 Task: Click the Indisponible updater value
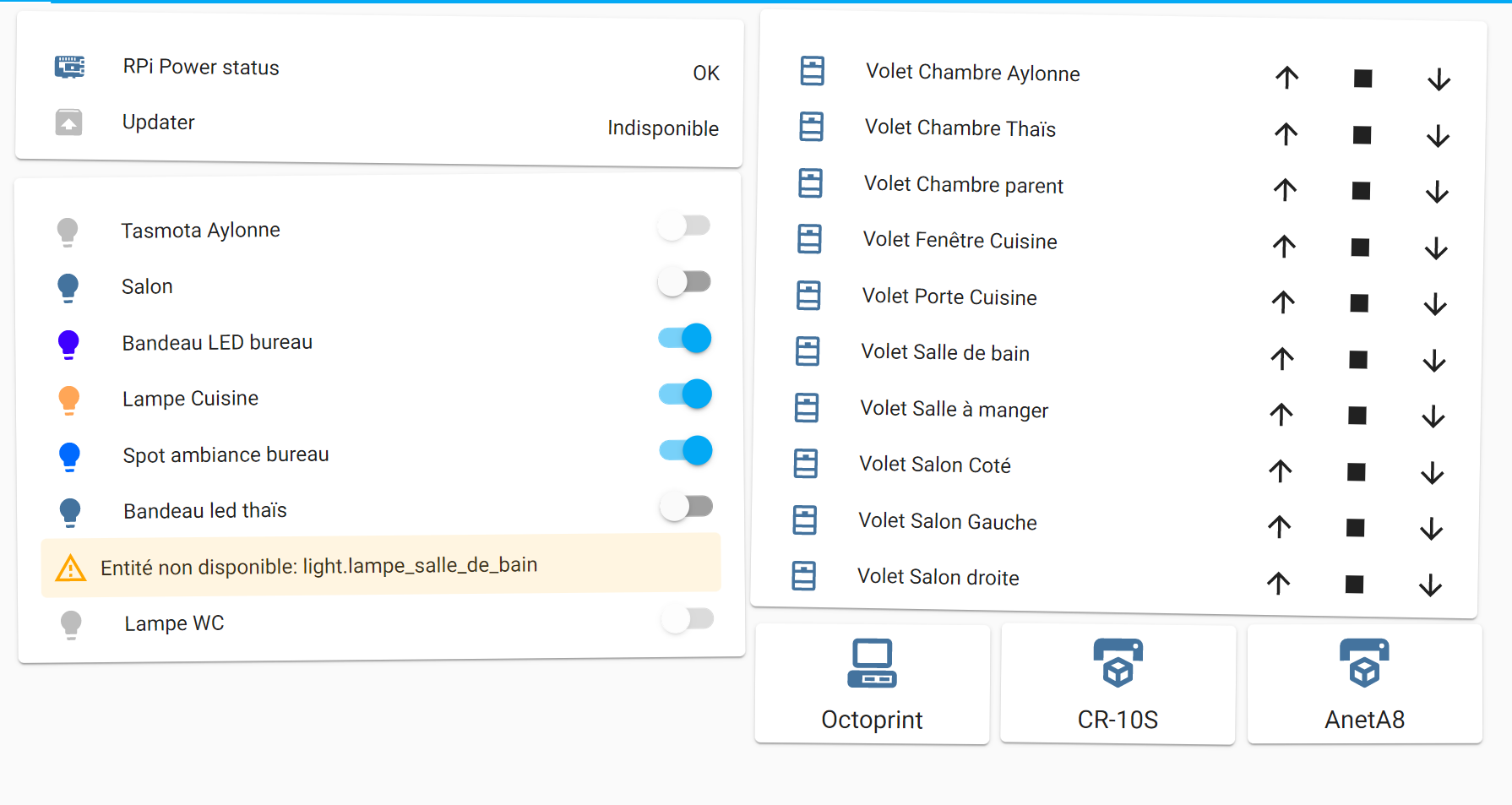[663, 128]
